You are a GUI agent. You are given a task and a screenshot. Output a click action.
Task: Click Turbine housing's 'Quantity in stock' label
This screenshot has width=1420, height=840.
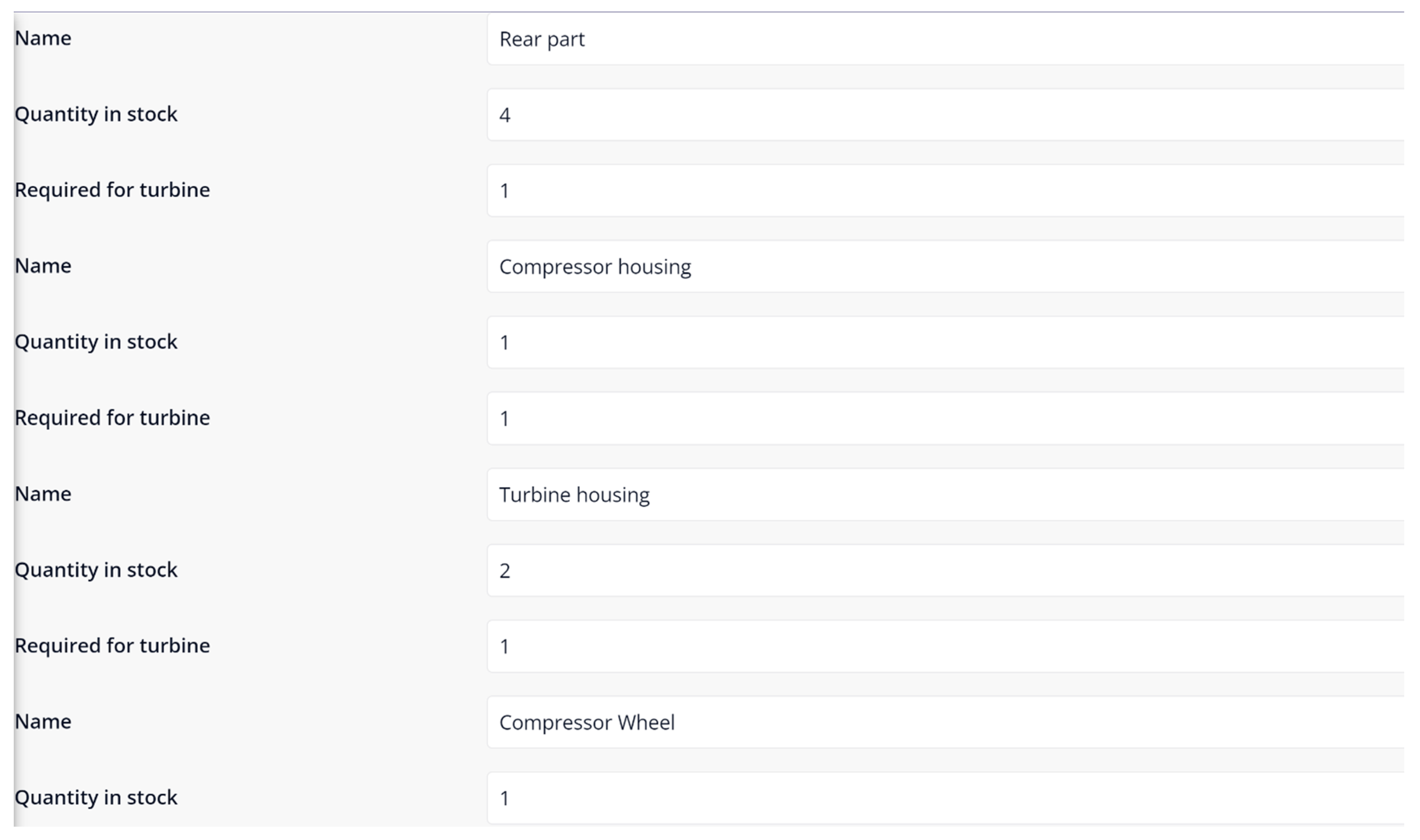point(96,570)
